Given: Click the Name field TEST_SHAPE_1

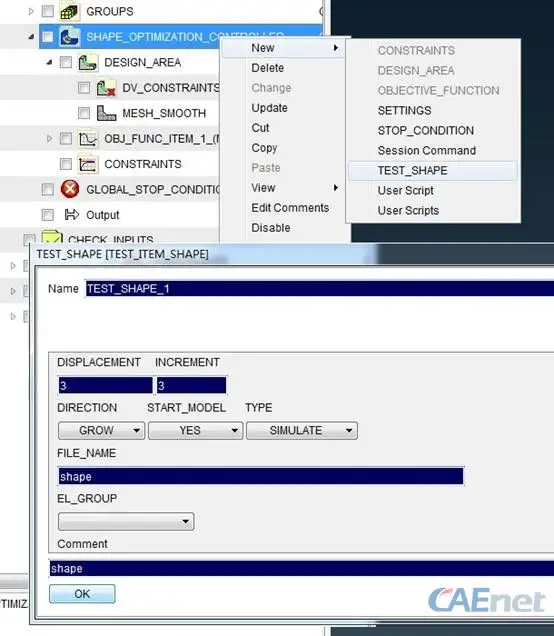Looking at the screenshot, I should (x=320, y=289).
